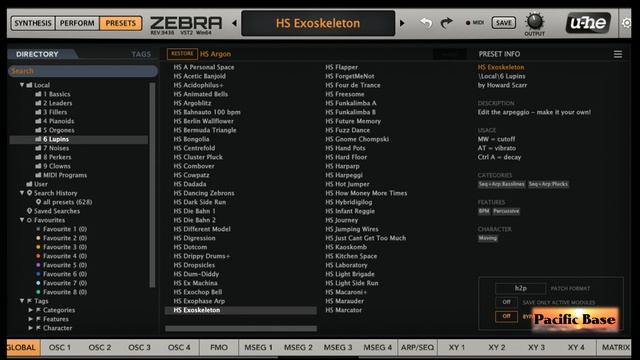640x360 pixels.
Task: Select Favourite 2 (0) entry
Action: pyautogui.click(x=65, y=238)
